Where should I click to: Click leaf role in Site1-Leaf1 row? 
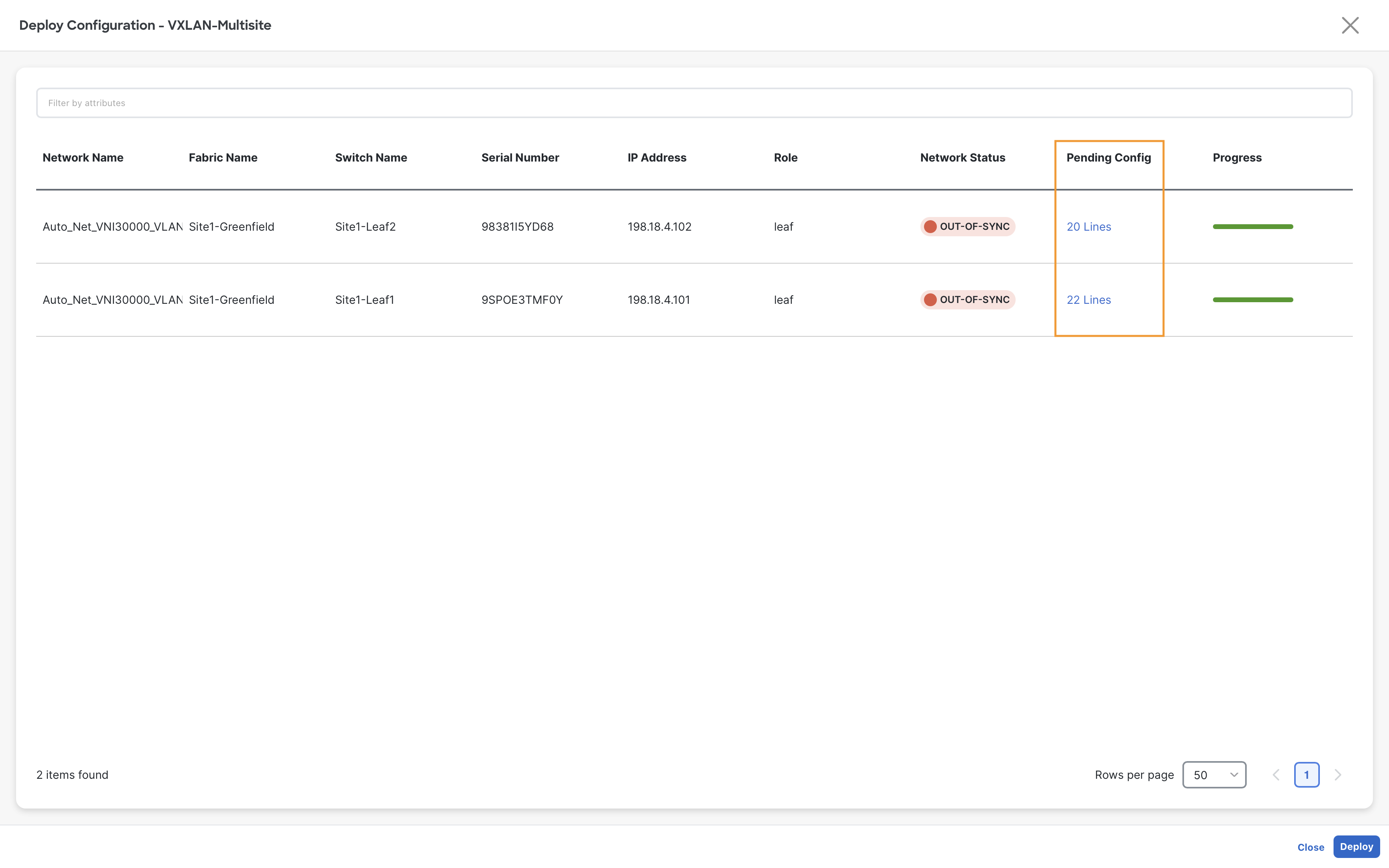783,300
